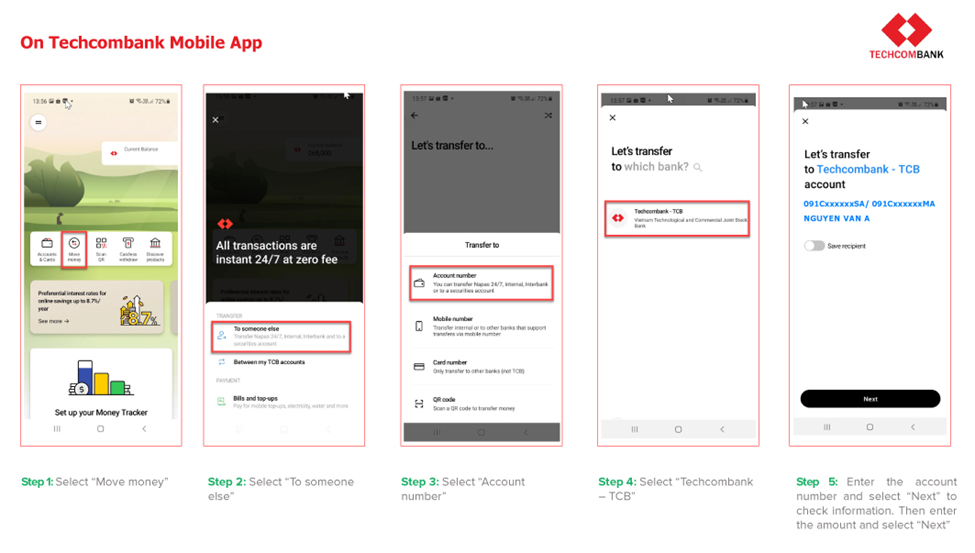Tap Android home button on Step 4 screen

tap(678, 429)
